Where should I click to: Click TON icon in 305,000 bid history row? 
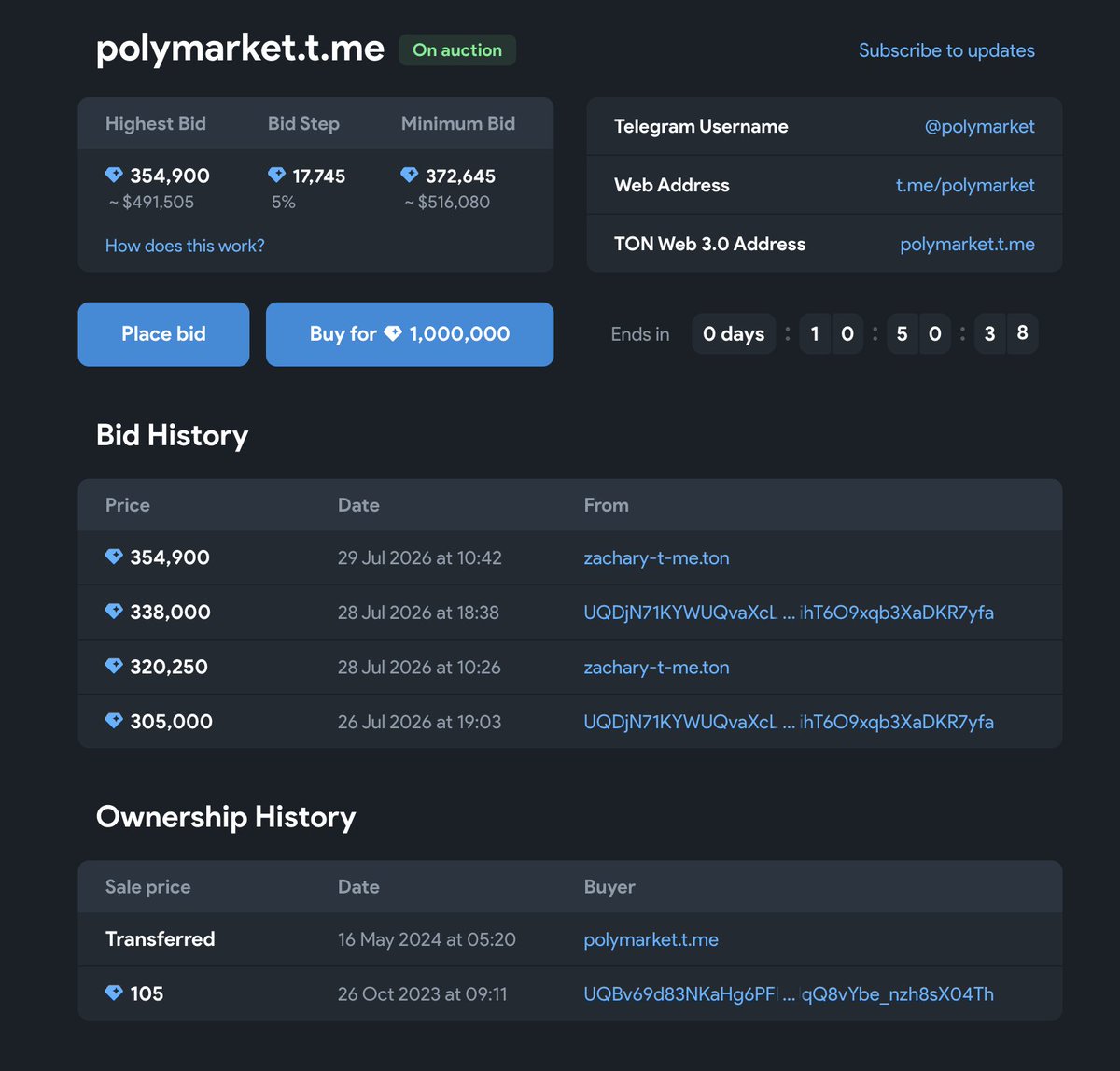[x=114, y=721]
